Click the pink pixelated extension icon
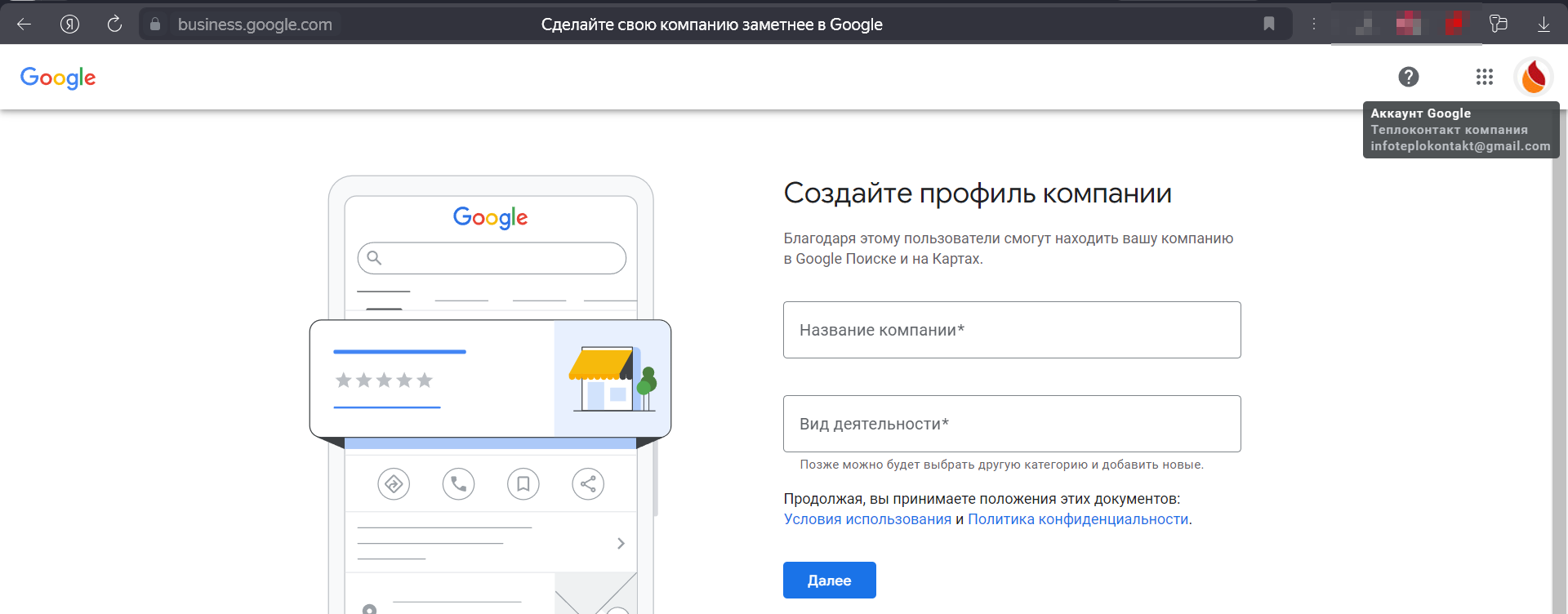This screenshot has height=614, width=1568. pyautogui.click(x=1409, y=24)
